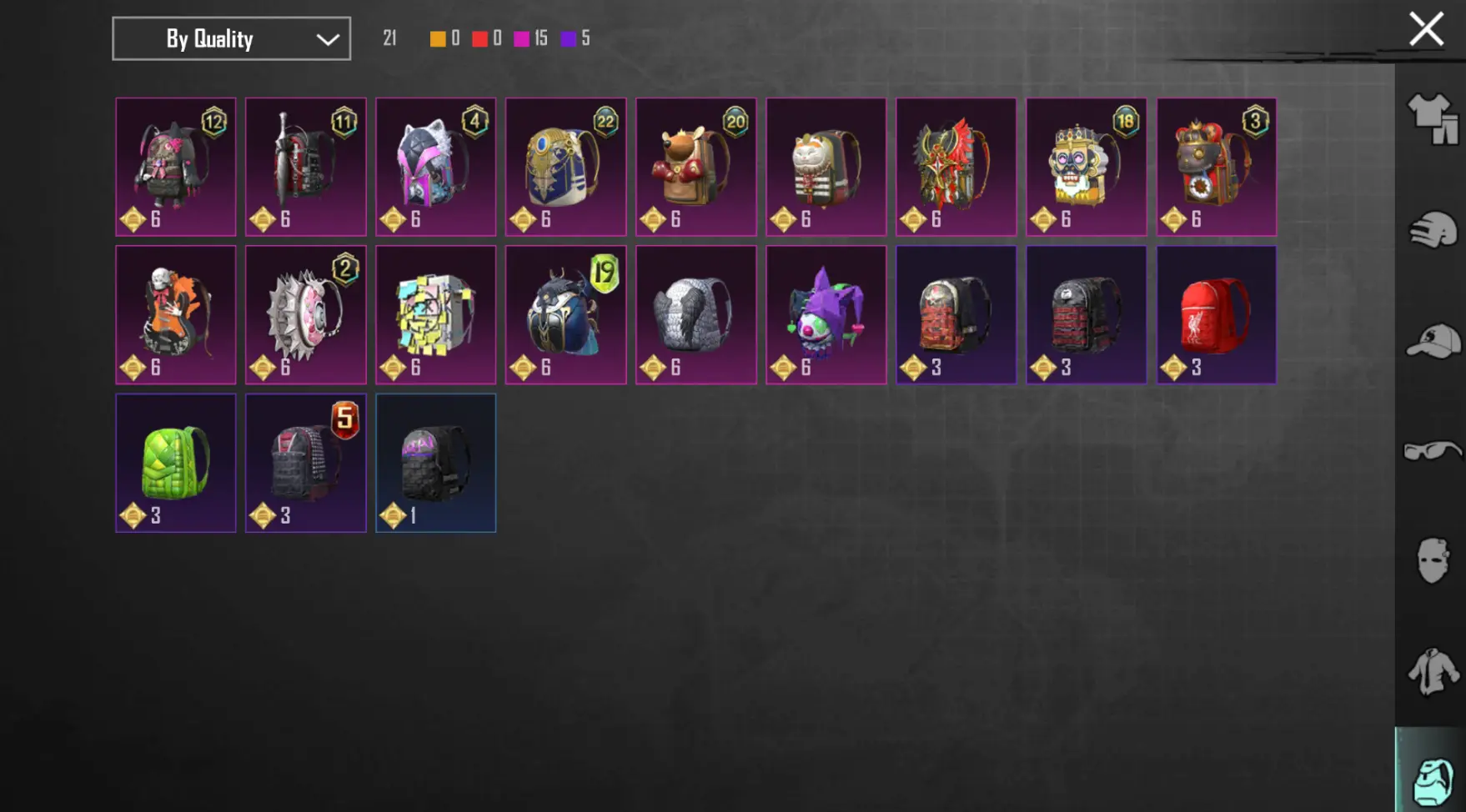Select the purple jester clown backpack
The height and width of the screenshot is (812, 1466).
coord(826,315)
